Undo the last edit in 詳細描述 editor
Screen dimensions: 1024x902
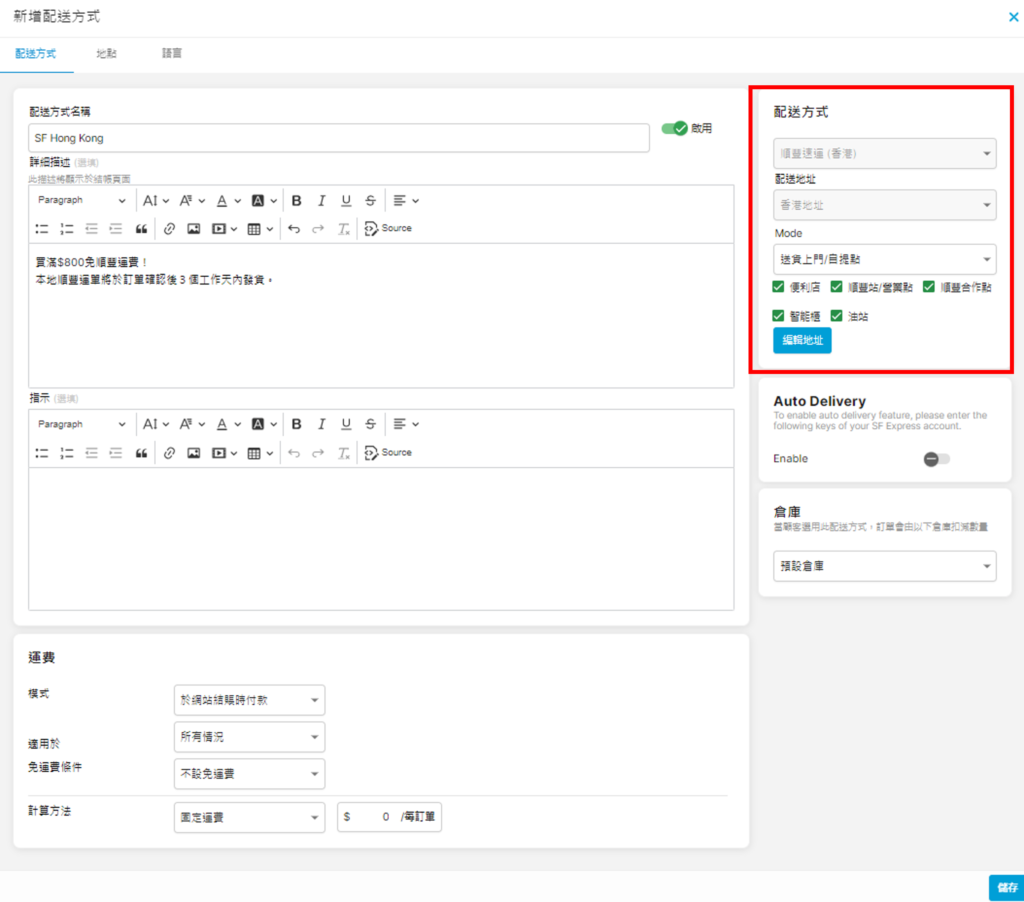pos(293,229)
